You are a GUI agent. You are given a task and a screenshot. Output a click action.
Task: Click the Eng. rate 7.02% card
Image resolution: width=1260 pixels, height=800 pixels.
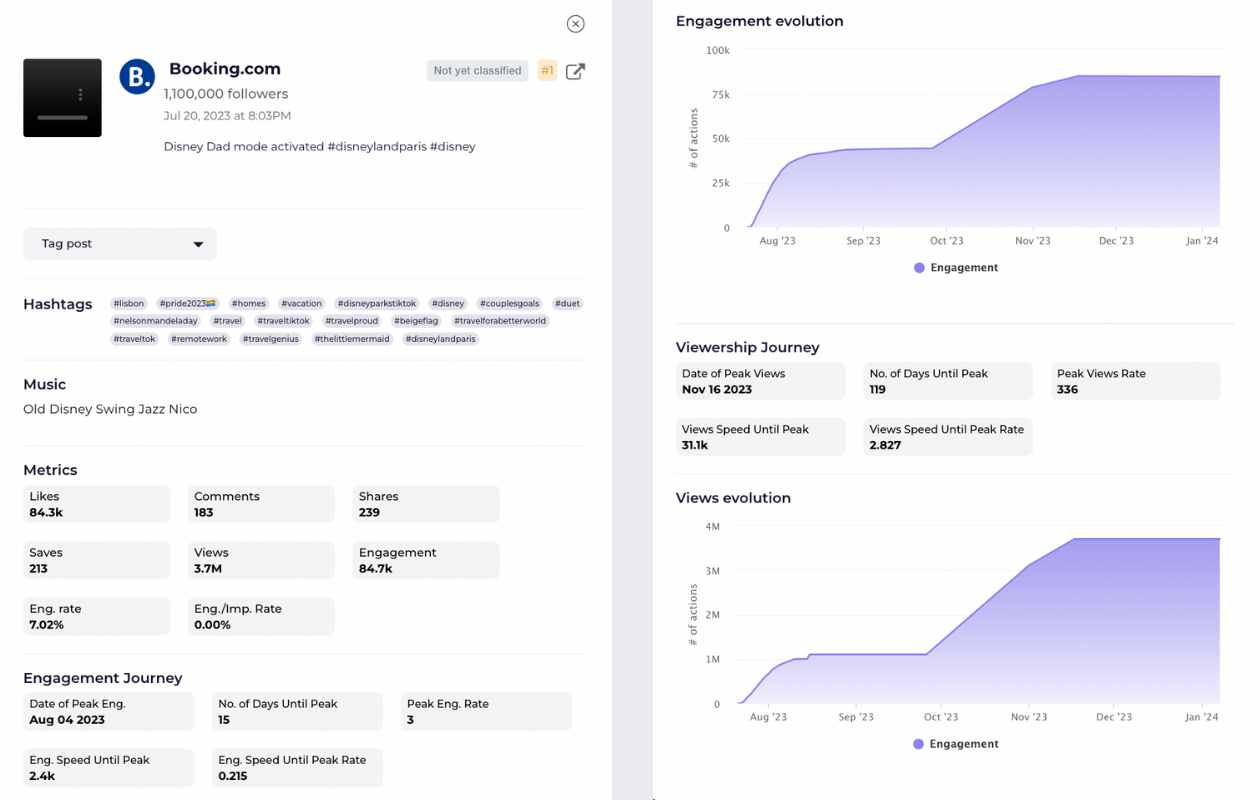point(96,616)
